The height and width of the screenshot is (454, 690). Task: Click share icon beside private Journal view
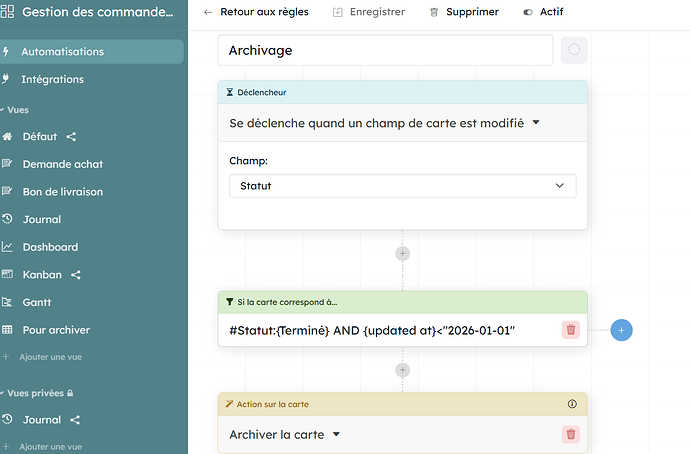75,420
